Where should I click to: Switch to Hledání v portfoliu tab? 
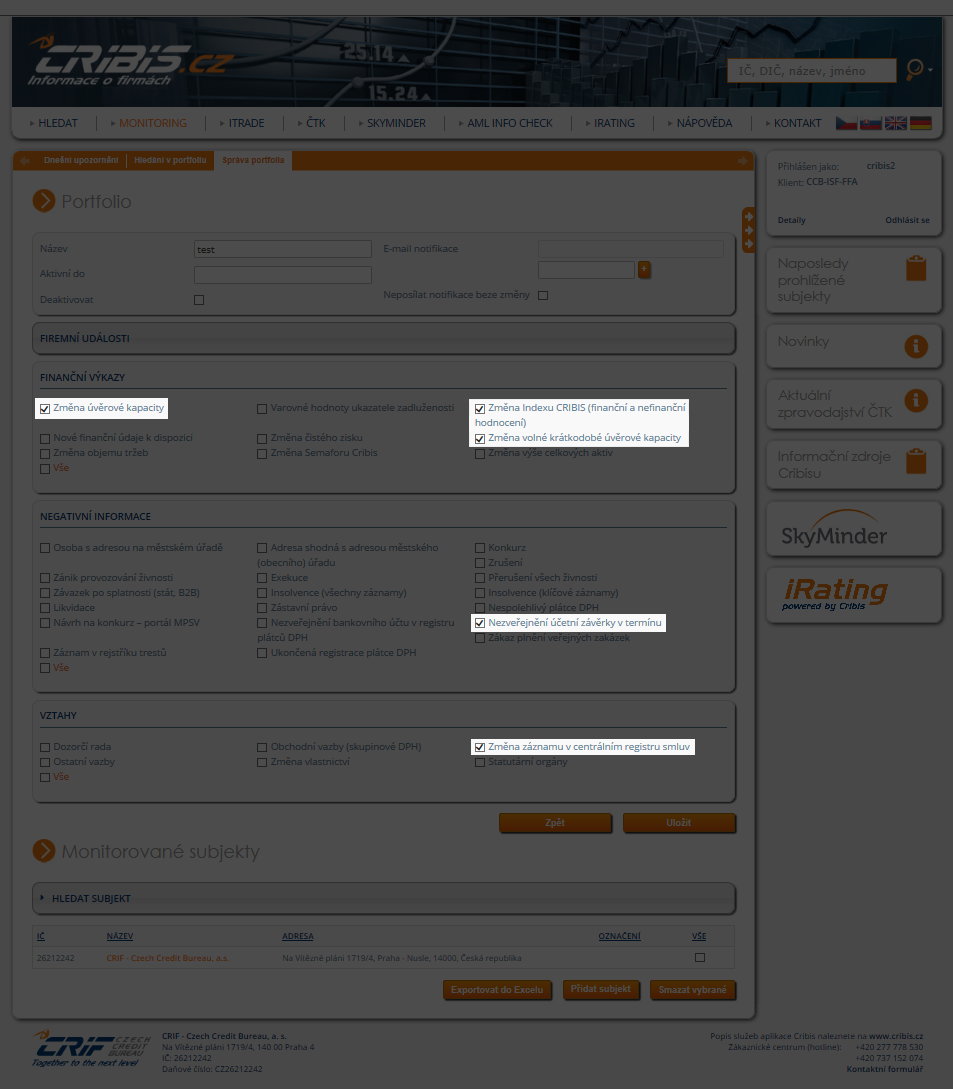pyautogui.click(x=170, y=160)
